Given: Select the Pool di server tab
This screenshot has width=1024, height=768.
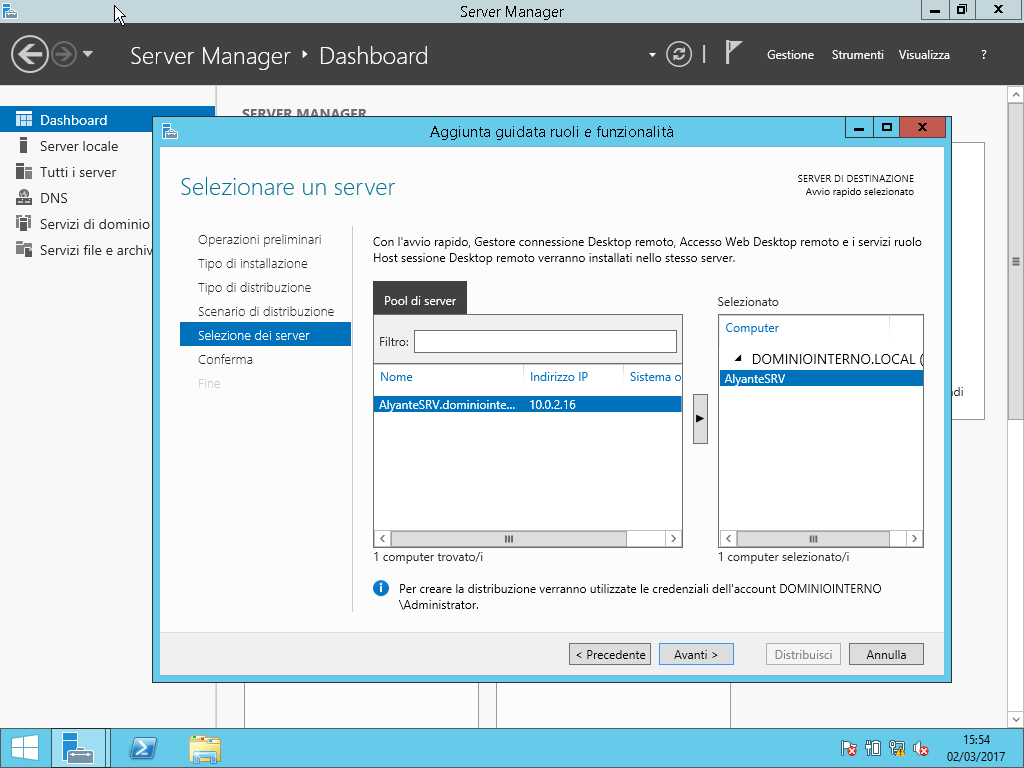Looking at the screenshot, I should click(419, 300).
